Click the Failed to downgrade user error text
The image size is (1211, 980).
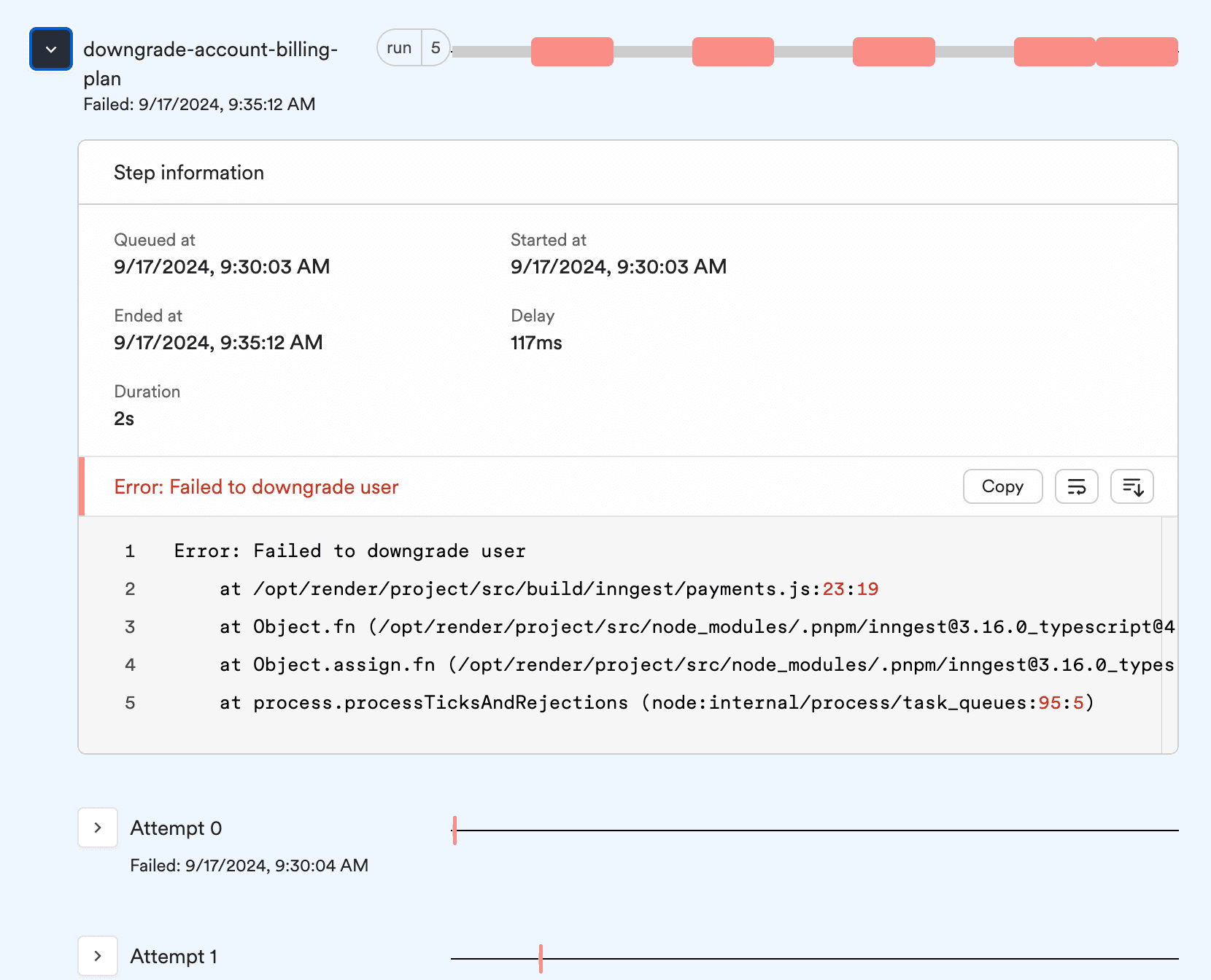[255, 487]
